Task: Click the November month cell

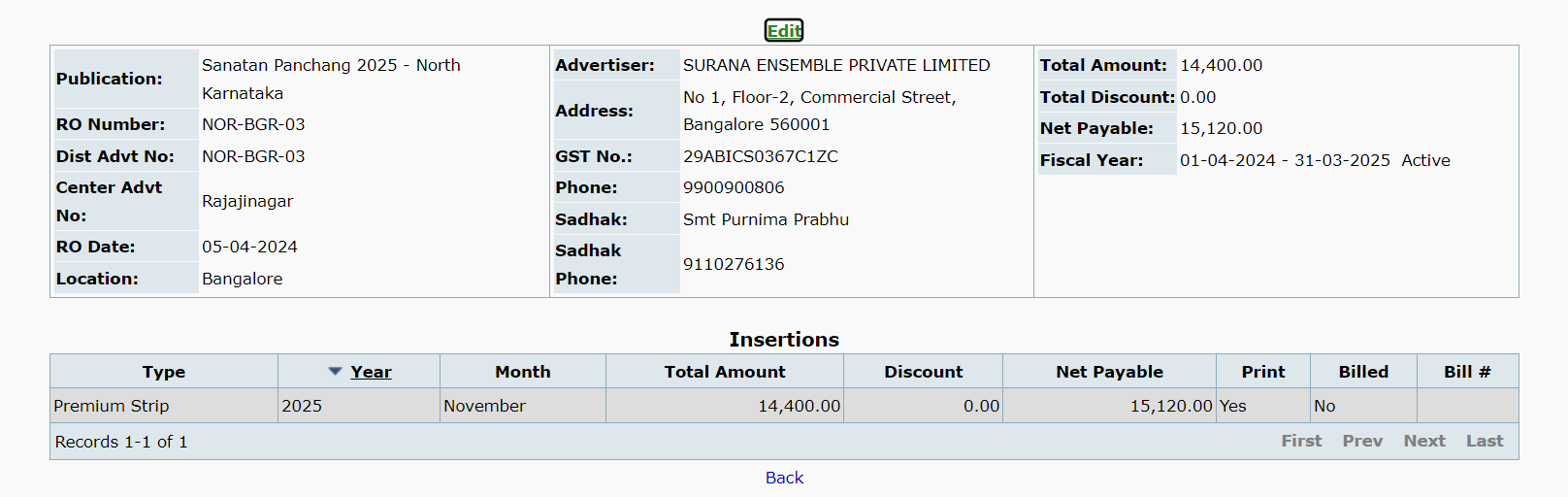Action: click(484, 406)
